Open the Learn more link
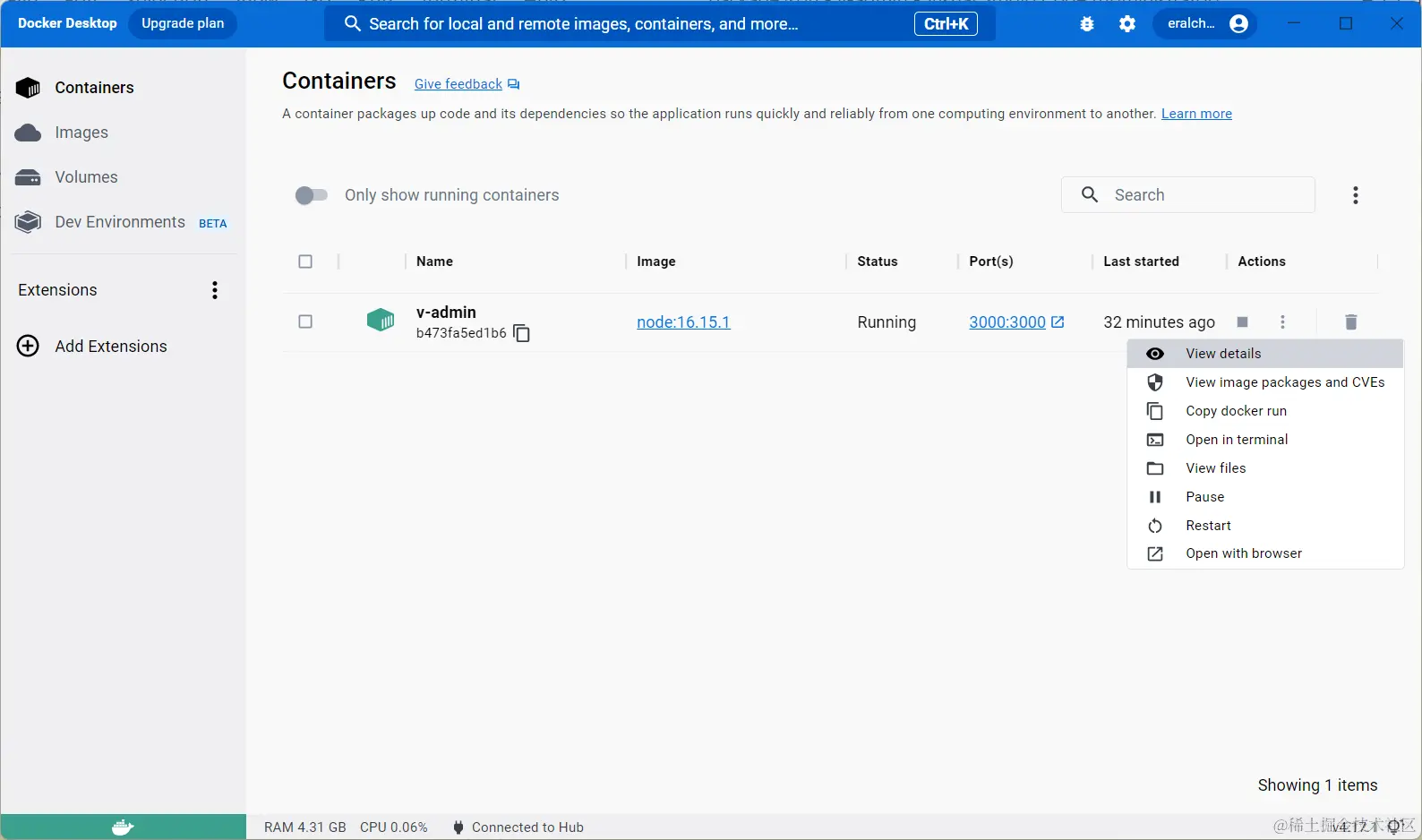1422x840 pixels. click(1196, 114)
